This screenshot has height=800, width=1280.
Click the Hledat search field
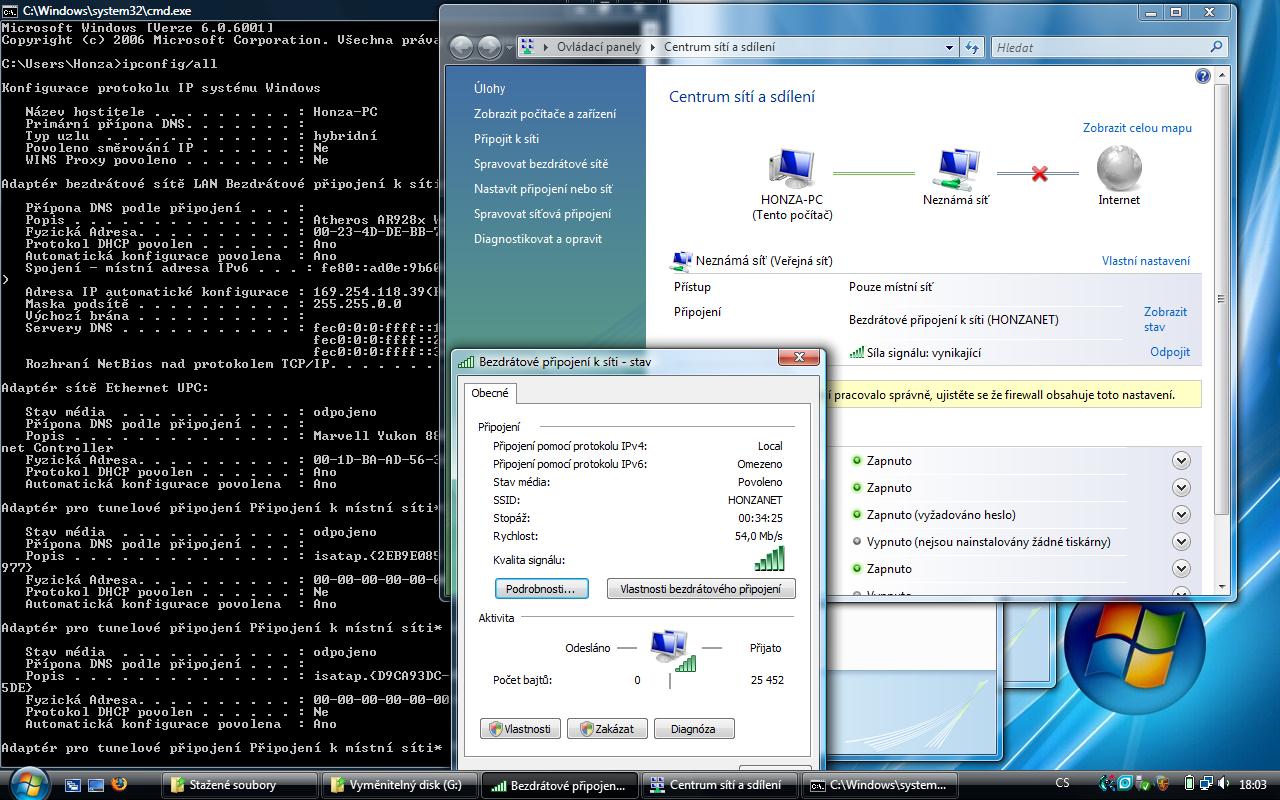coord(1100,47)
